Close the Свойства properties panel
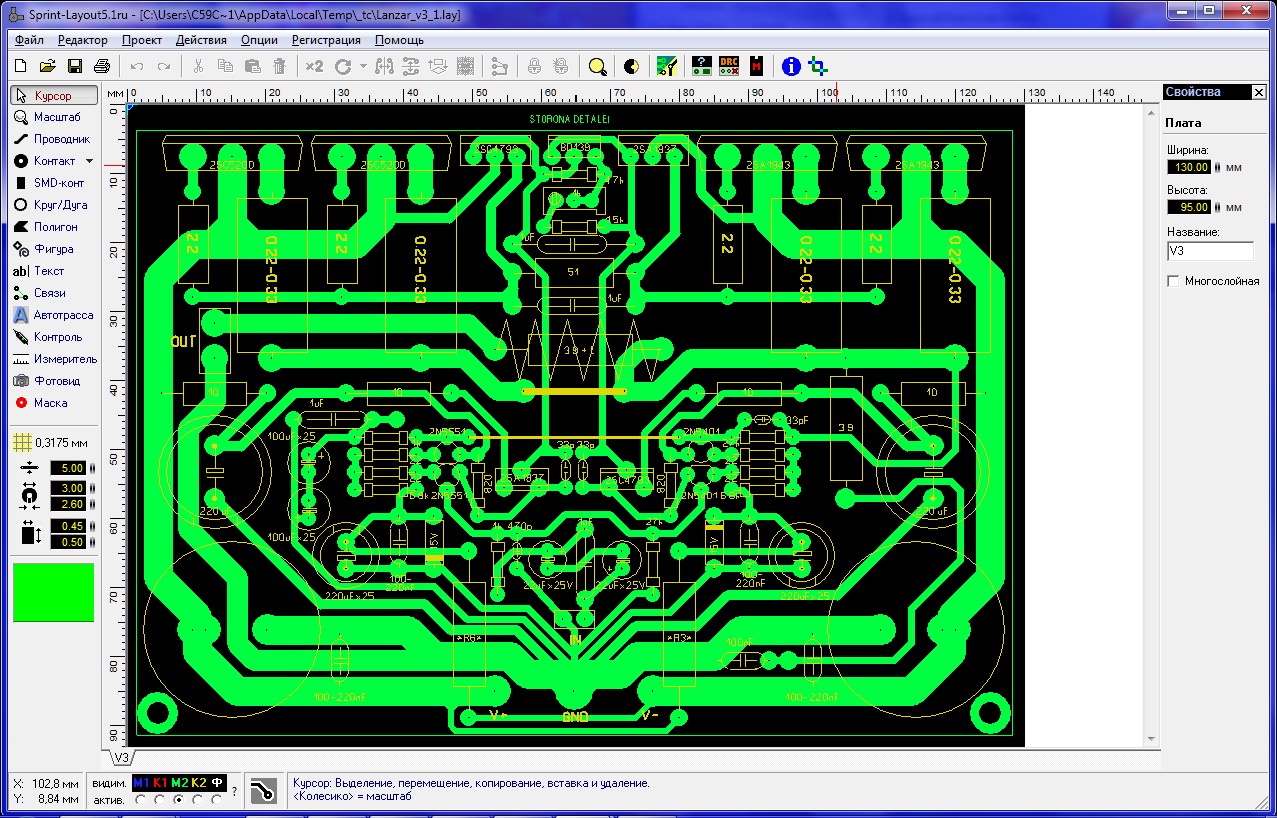Screen dimensions: 1277x818 point(1258,92)
